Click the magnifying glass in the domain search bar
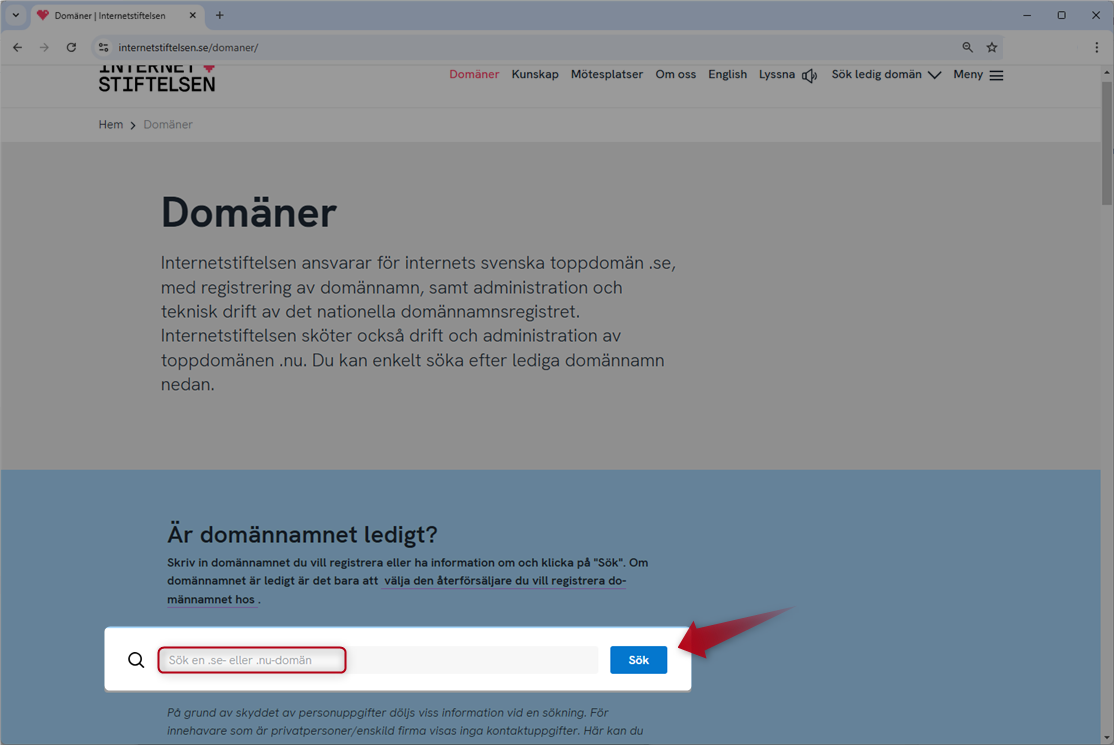This screenshot has width=1114, height=745. [136, 659]
